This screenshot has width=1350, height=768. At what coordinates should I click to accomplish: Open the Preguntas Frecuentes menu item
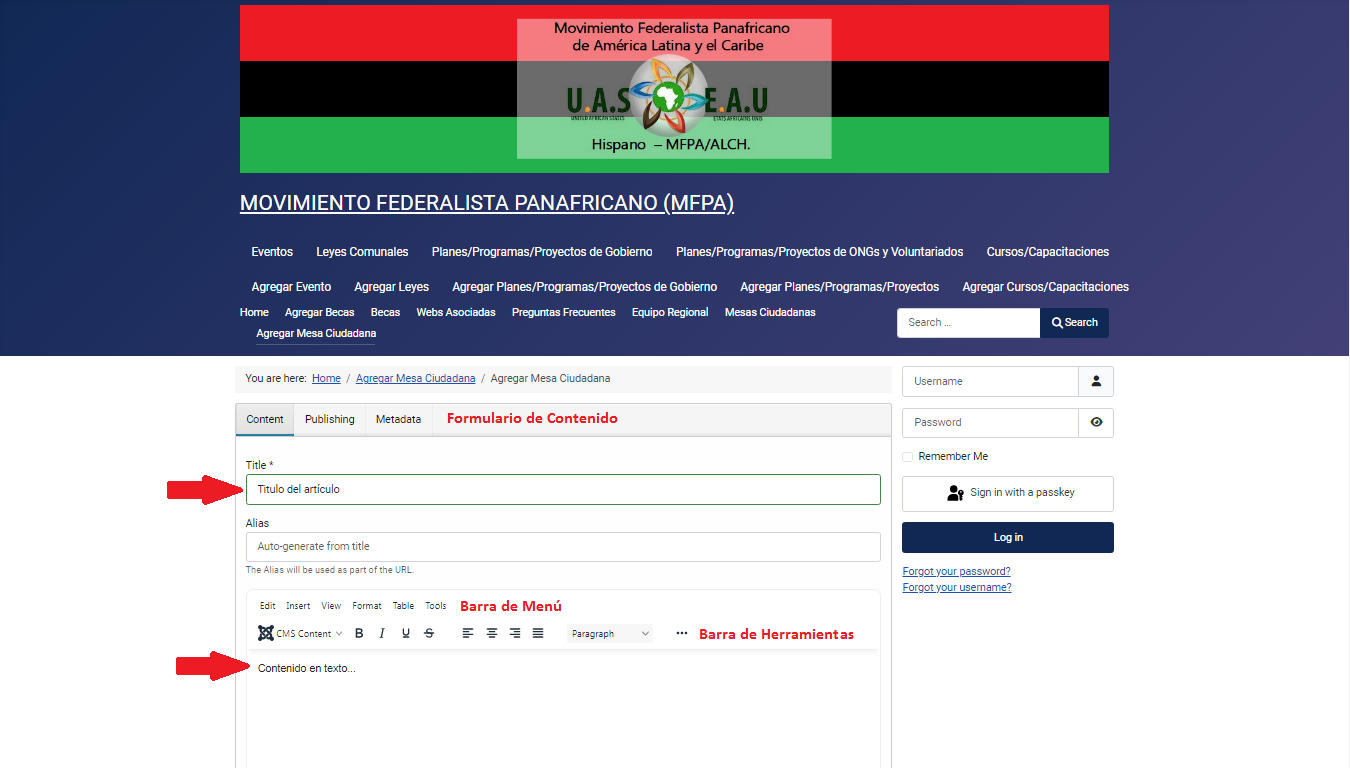click(x=564, y=312)
